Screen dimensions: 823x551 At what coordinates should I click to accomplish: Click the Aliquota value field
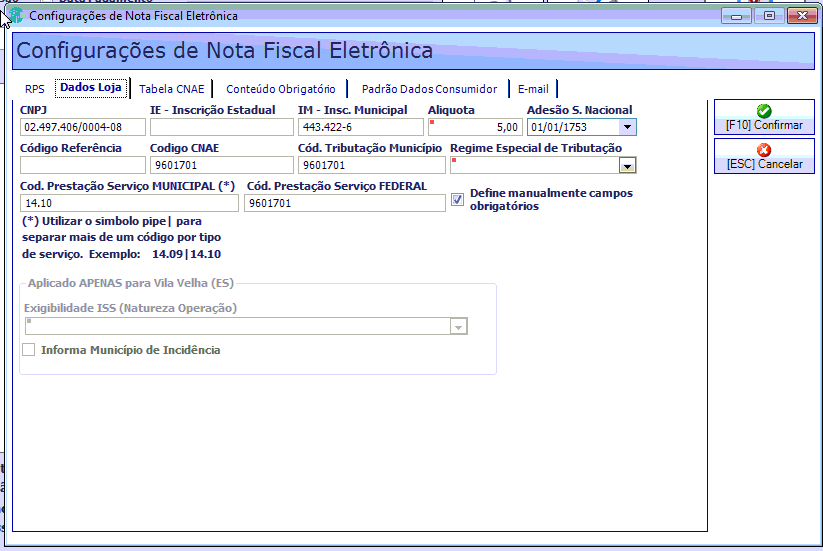pyautogui.click(x=475, y=127)
